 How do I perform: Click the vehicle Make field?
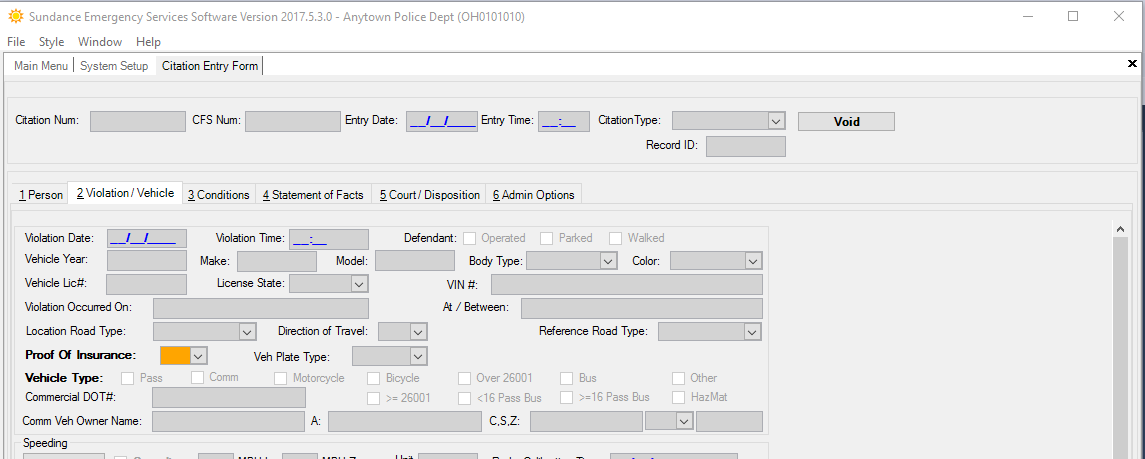point(277,261)
